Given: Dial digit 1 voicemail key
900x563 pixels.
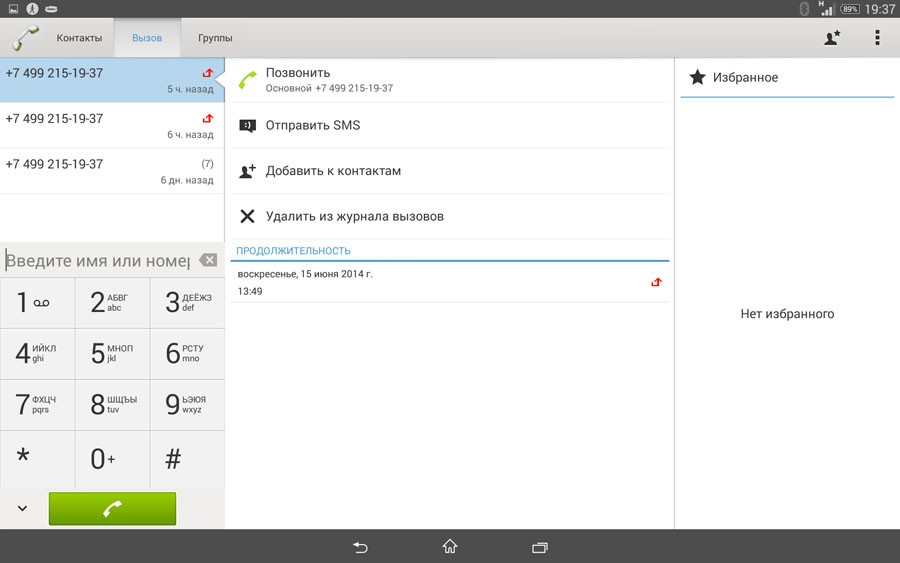Looking at the screenshot, I should (x=37, y=303).
